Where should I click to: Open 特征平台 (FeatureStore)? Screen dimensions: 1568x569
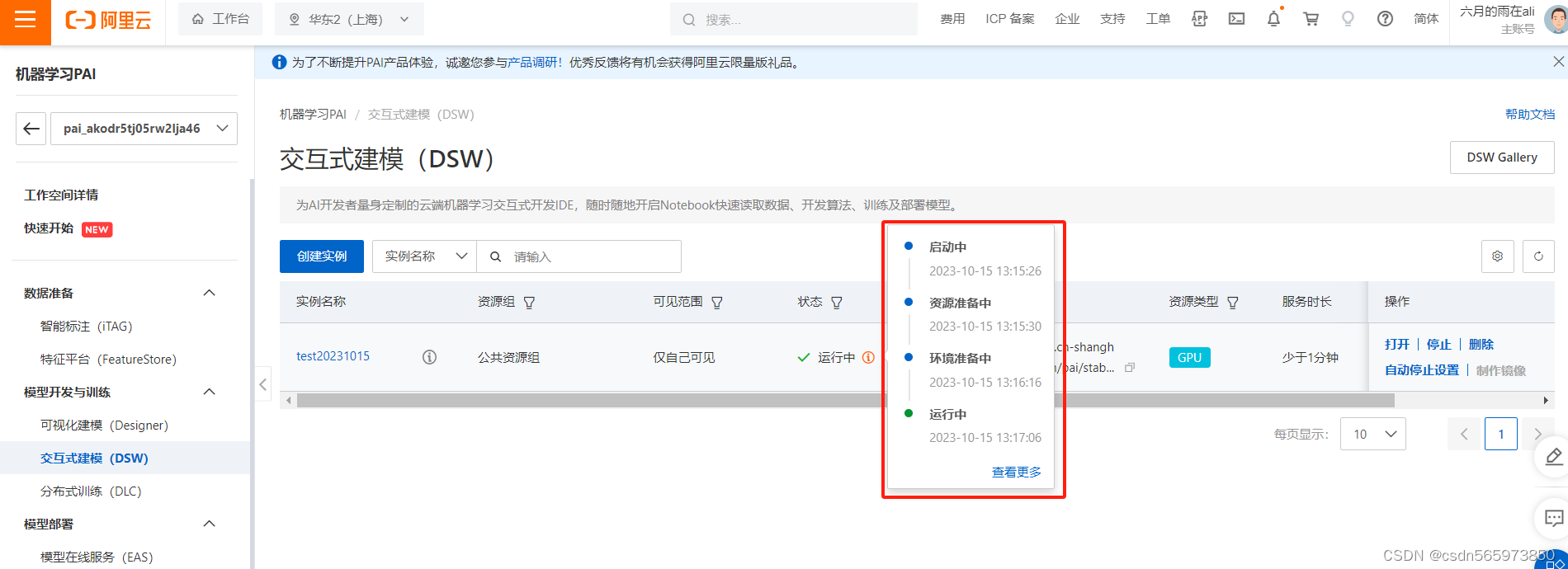point(108,360)
